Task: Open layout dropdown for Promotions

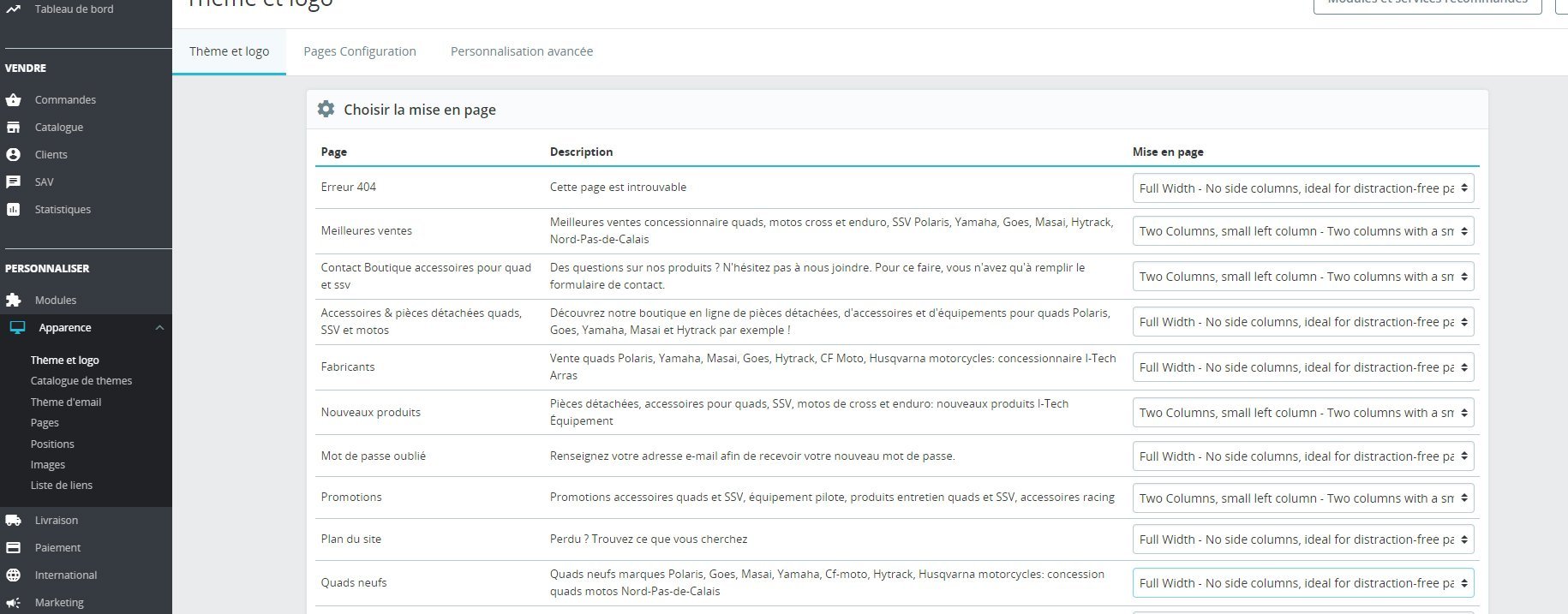Action: [x=1303, y=498]
